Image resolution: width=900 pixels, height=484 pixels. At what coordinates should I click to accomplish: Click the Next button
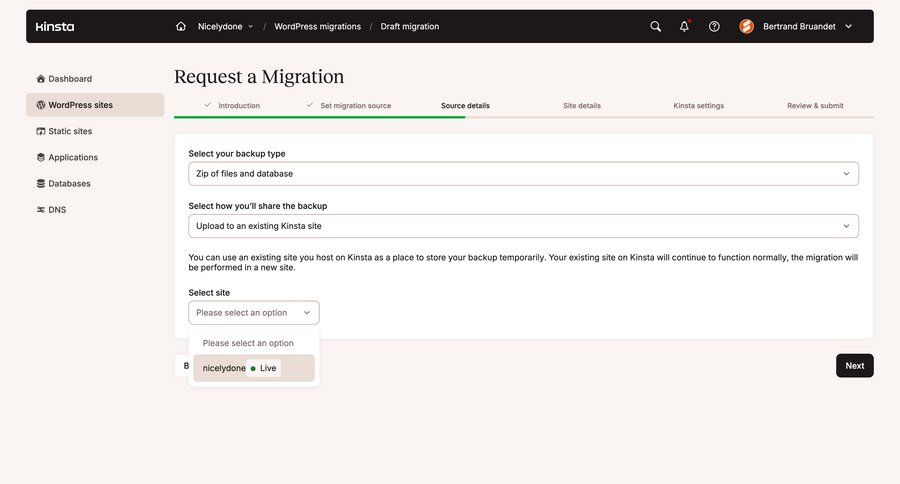[854, 366]
